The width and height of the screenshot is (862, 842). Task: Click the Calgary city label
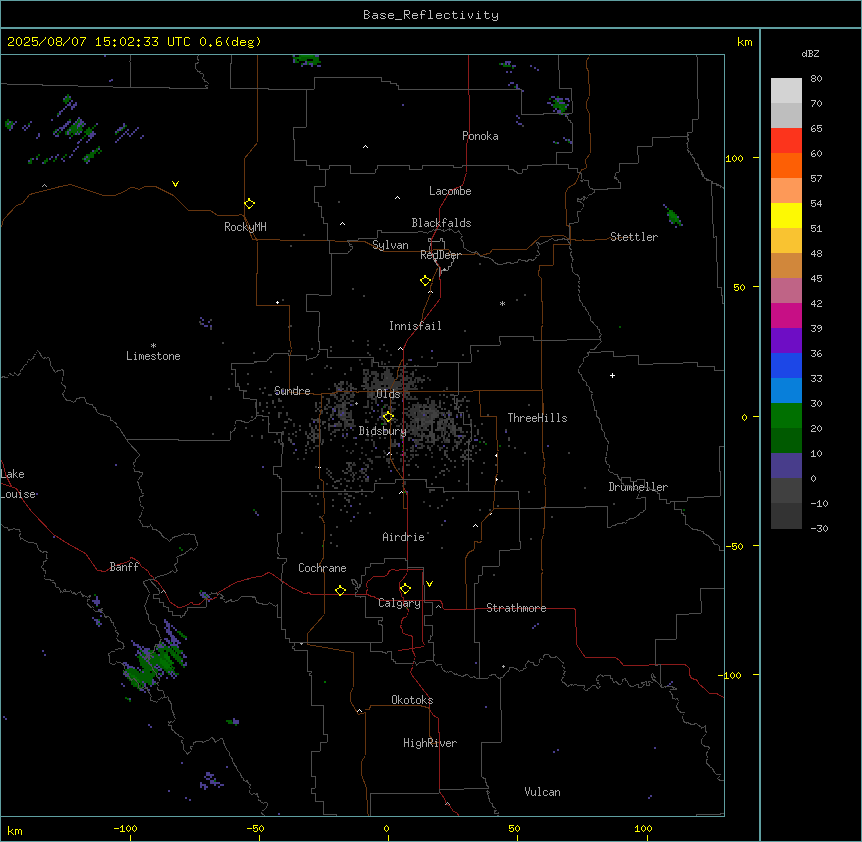click(399, 603)
